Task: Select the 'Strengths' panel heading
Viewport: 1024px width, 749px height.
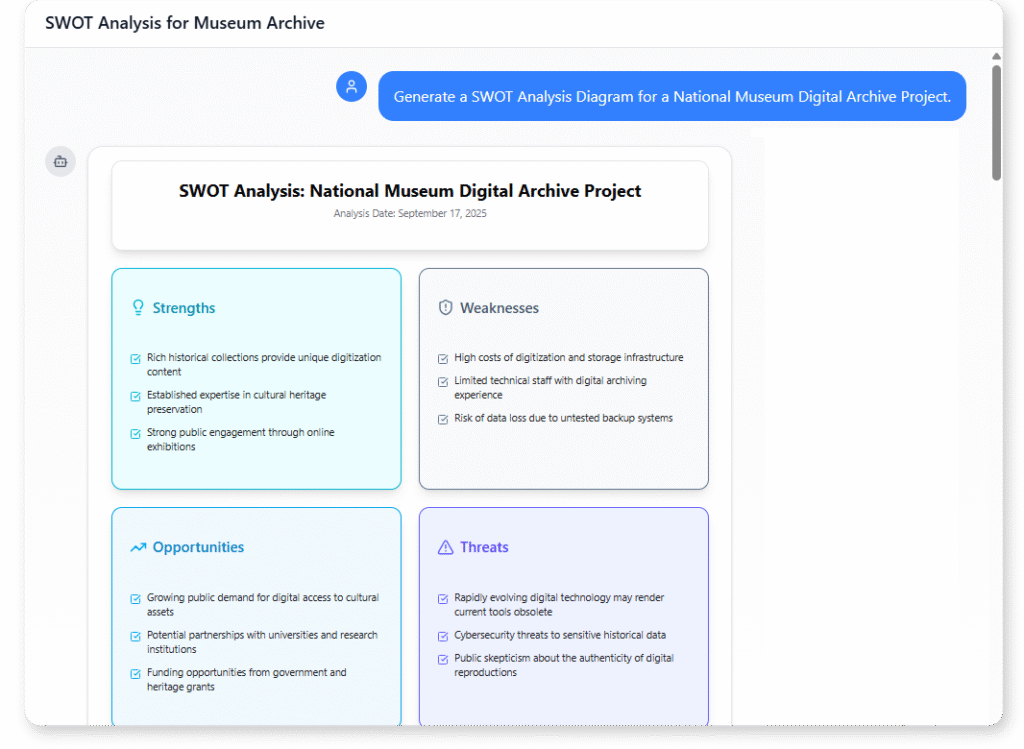Action: point(185,308)
